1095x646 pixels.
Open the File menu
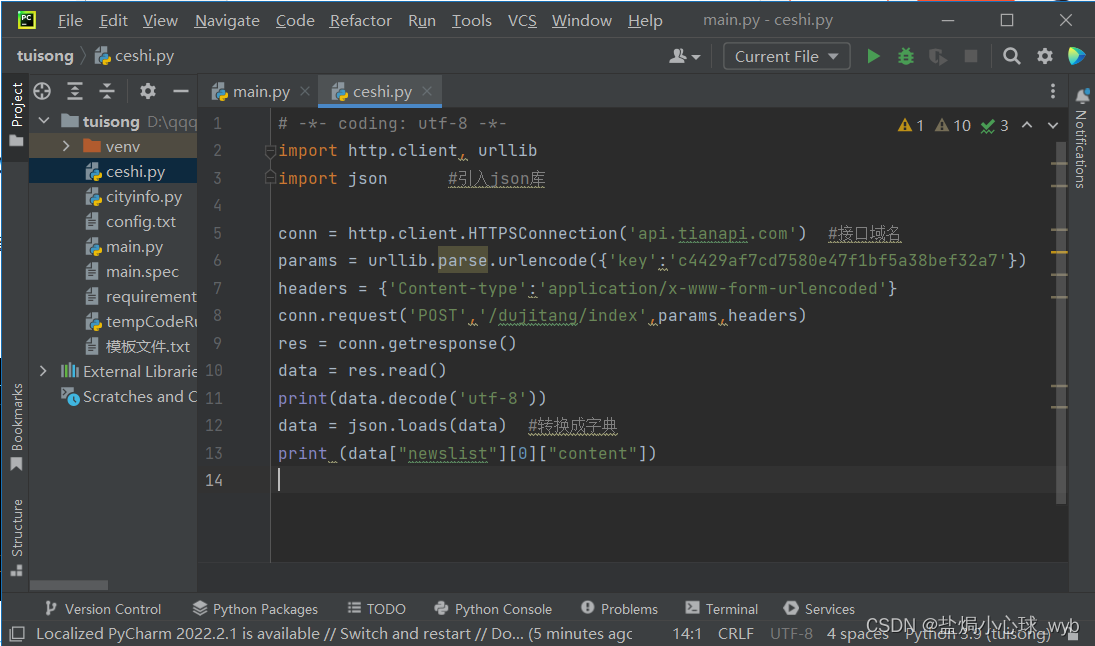tap(70, 20)
